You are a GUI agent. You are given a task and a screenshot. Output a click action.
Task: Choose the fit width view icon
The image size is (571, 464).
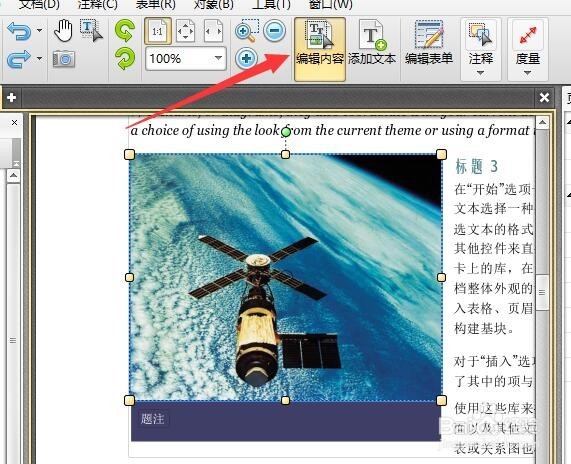coord(213,31)
